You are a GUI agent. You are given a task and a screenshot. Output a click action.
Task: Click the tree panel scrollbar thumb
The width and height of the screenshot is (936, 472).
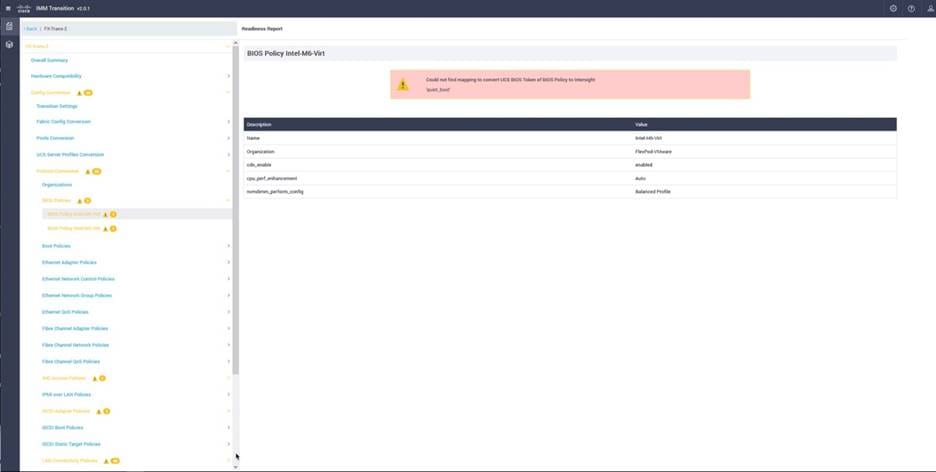[x=235, y=211]
